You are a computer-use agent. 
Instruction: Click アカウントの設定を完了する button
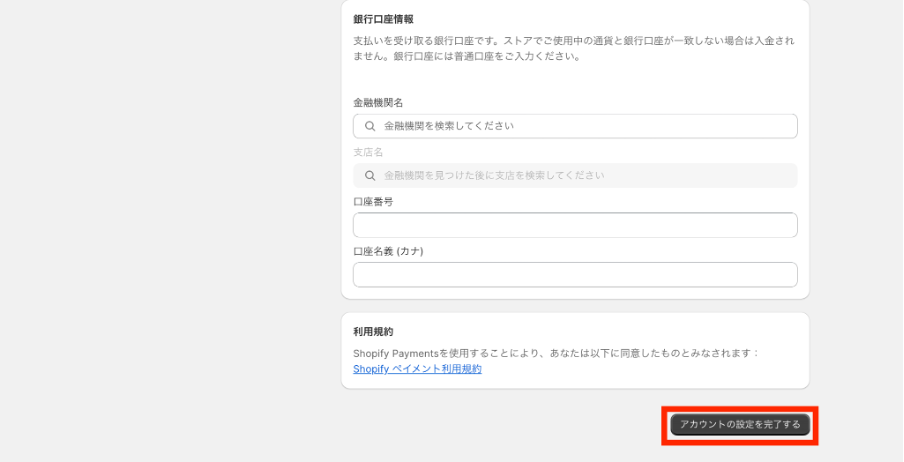(x=740, y=425)
